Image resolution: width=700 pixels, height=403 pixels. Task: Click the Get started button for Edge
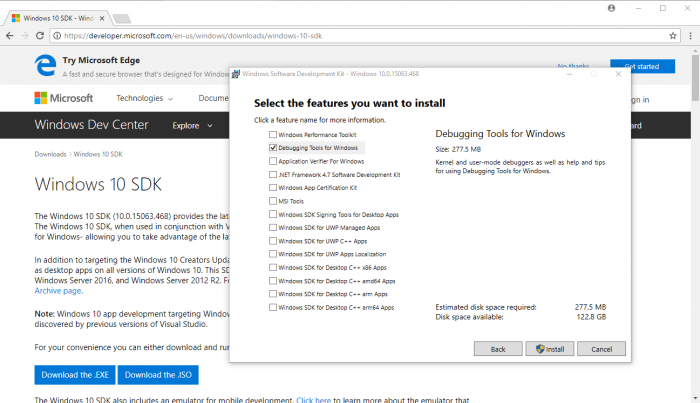click(642, 66)
